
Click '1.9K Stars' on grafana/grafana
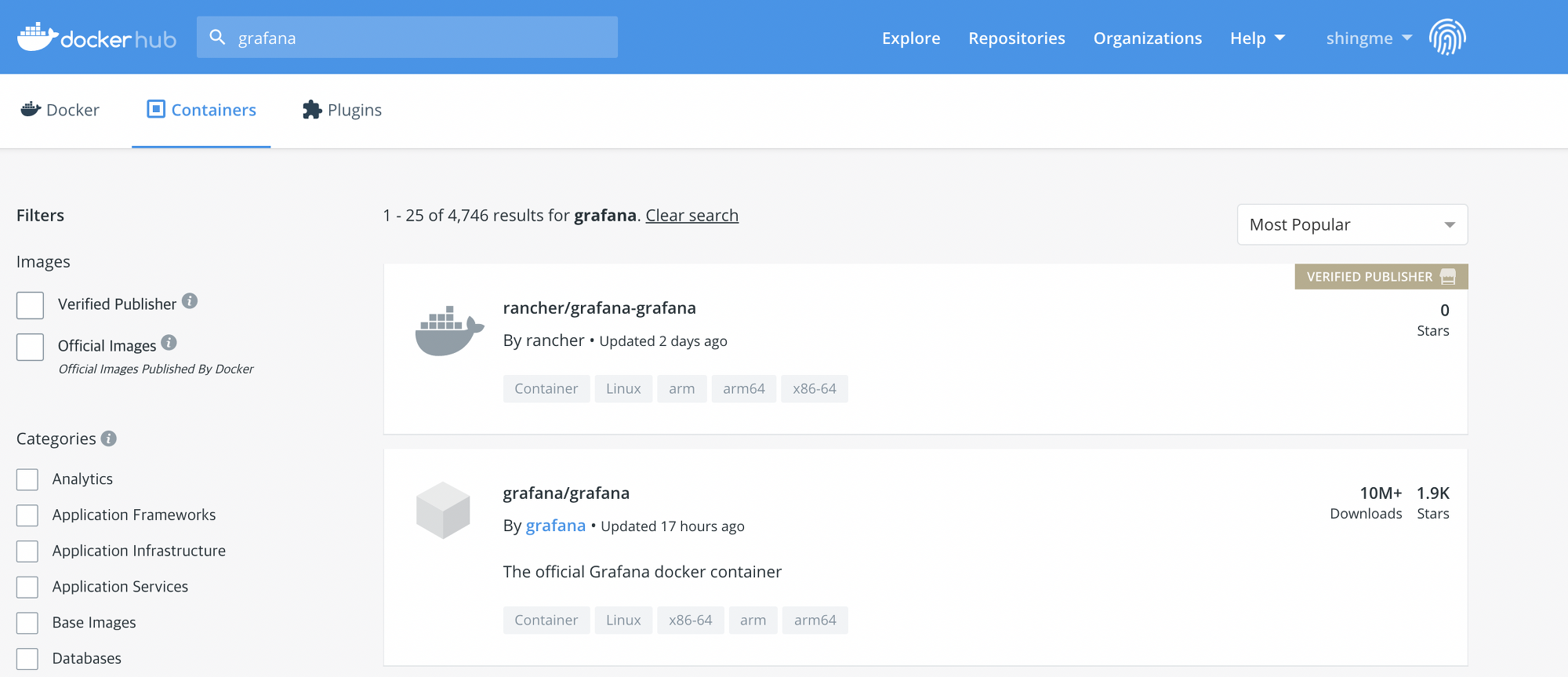pos(1433,502)
